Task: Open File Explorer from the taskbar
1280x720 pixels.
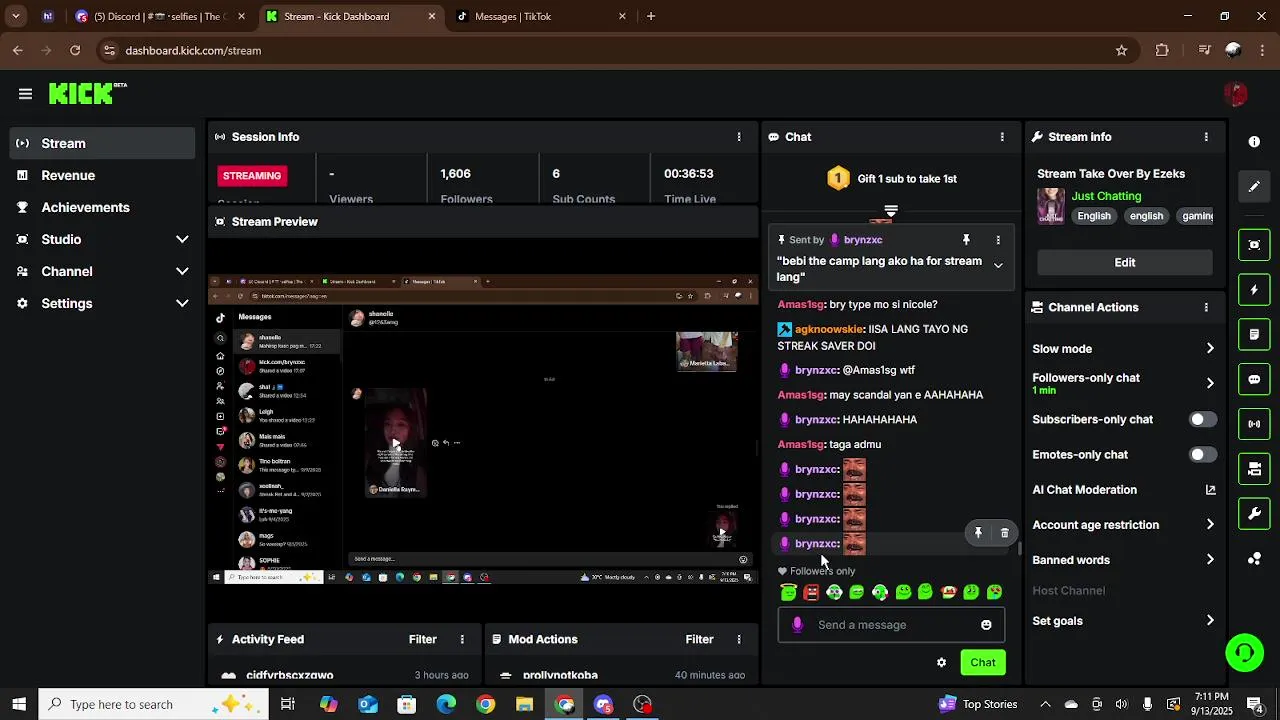Action: point(524,704)
